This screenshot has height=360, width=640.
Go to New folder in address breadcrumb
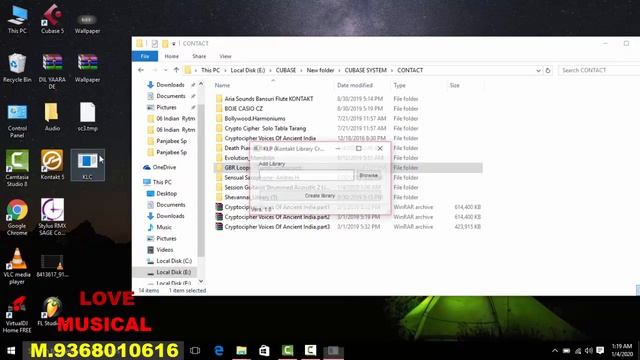coord(320,70)
